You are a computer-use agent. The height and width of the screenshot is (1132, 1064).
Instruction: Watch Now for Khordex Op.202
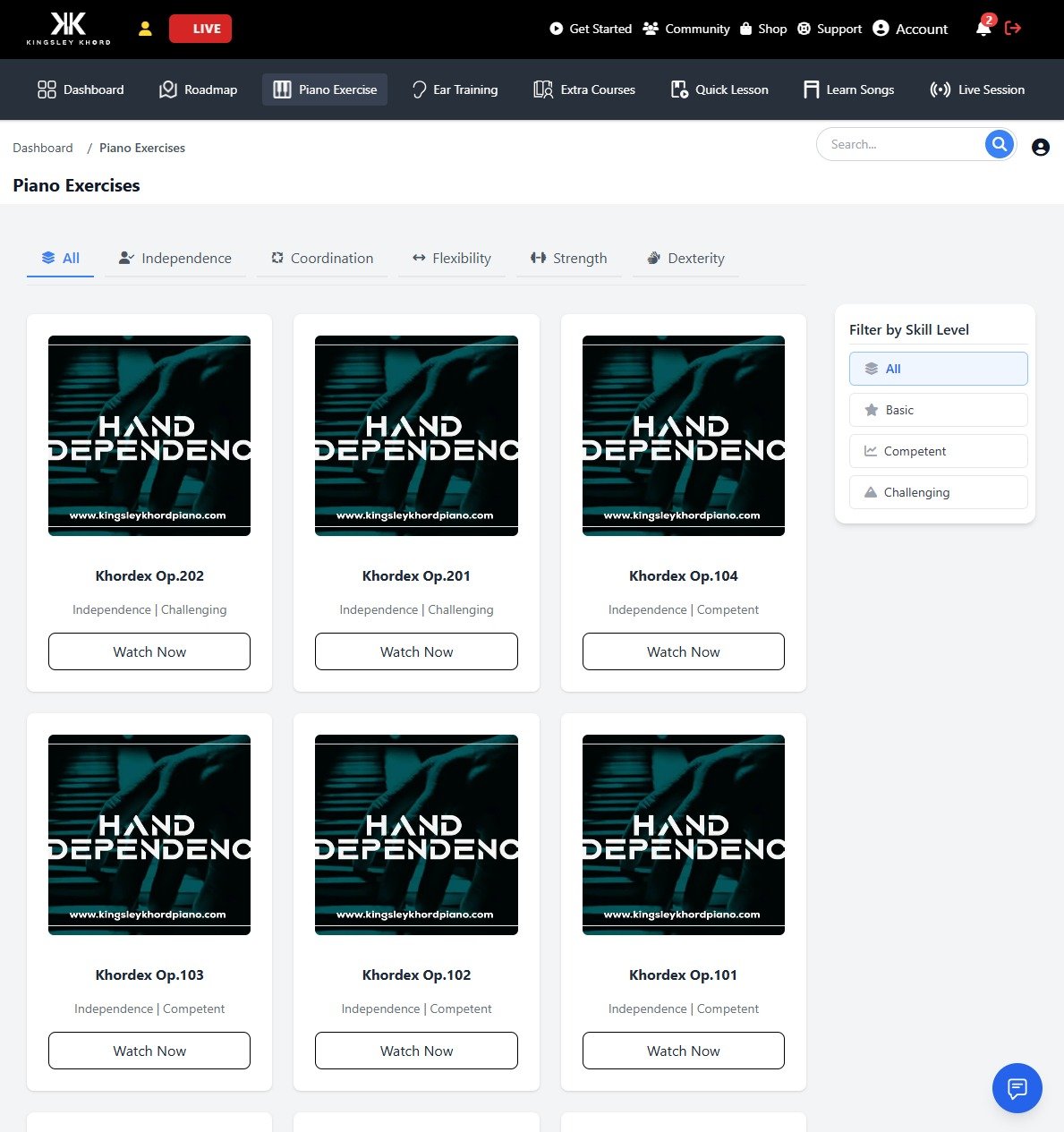click(149, 651)
